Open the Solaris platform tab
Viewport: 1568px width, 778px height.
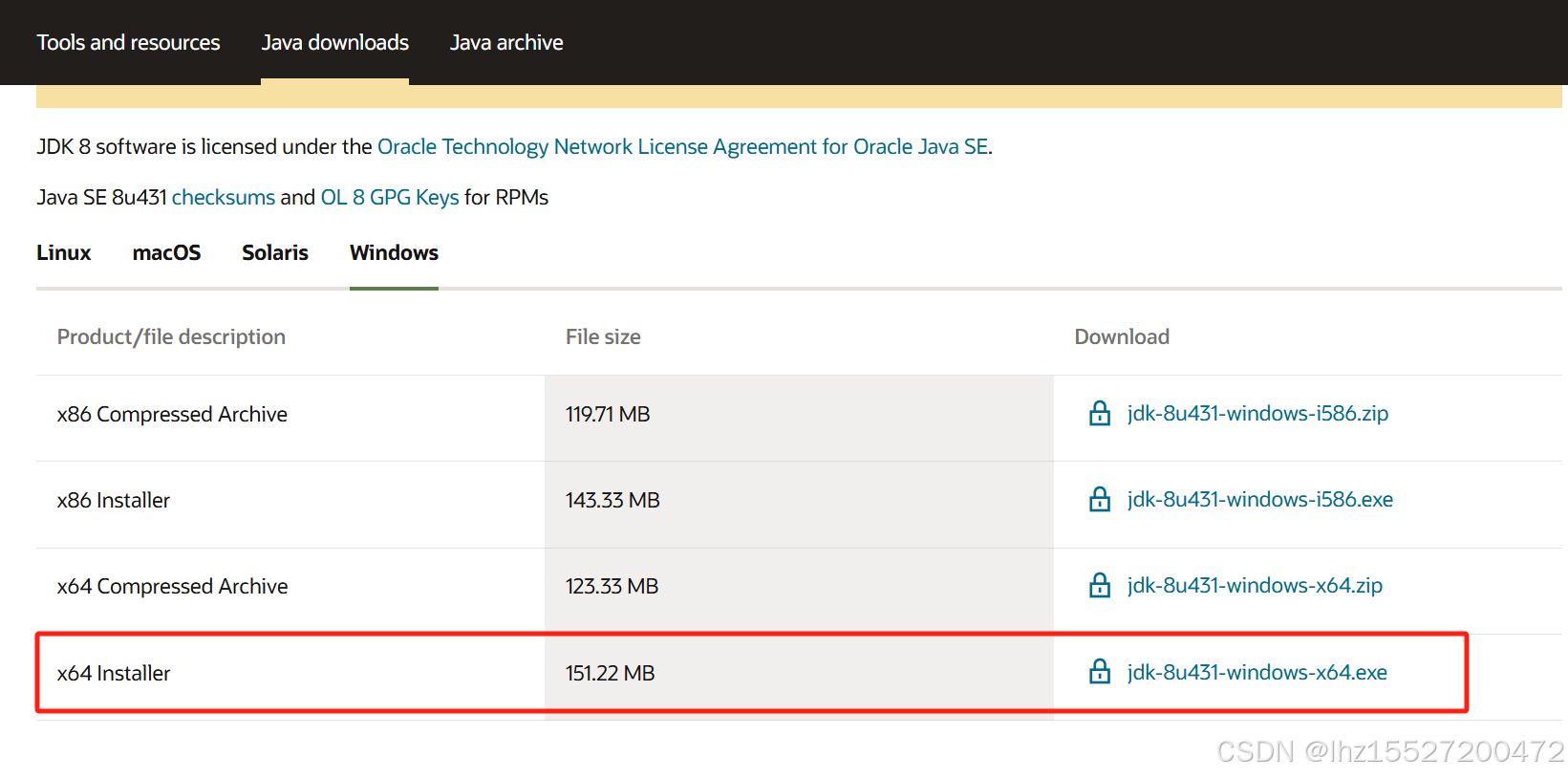[275, 252]
